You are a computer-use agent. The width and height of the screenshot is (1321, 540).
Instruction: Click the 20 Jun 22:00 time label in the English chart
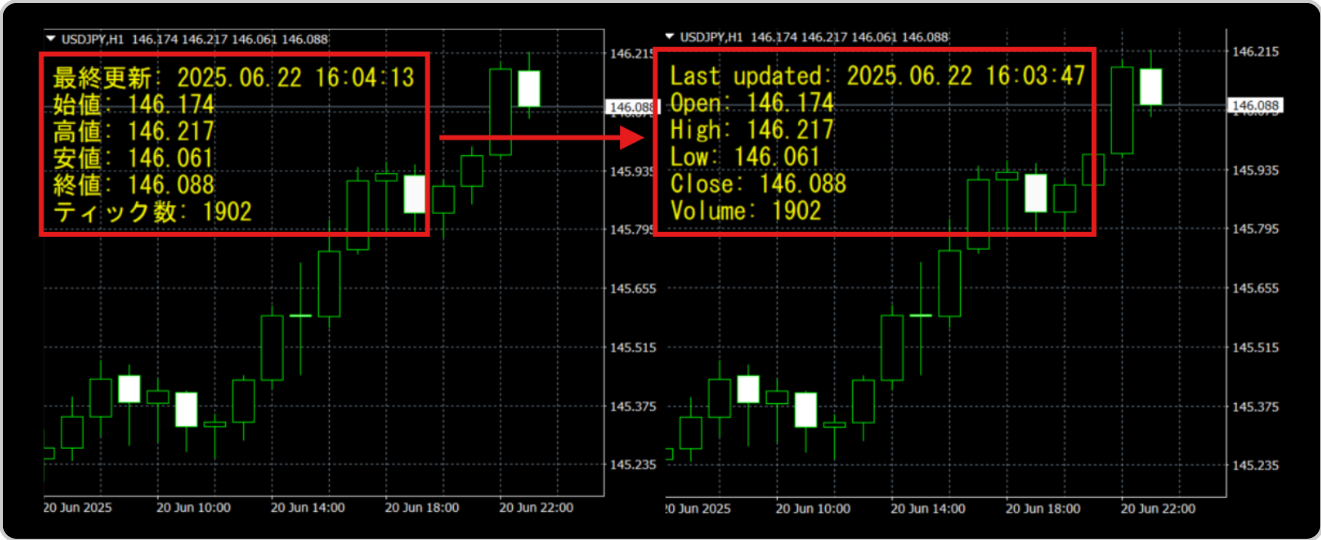pyautogui.click(x=1158, y=509)
